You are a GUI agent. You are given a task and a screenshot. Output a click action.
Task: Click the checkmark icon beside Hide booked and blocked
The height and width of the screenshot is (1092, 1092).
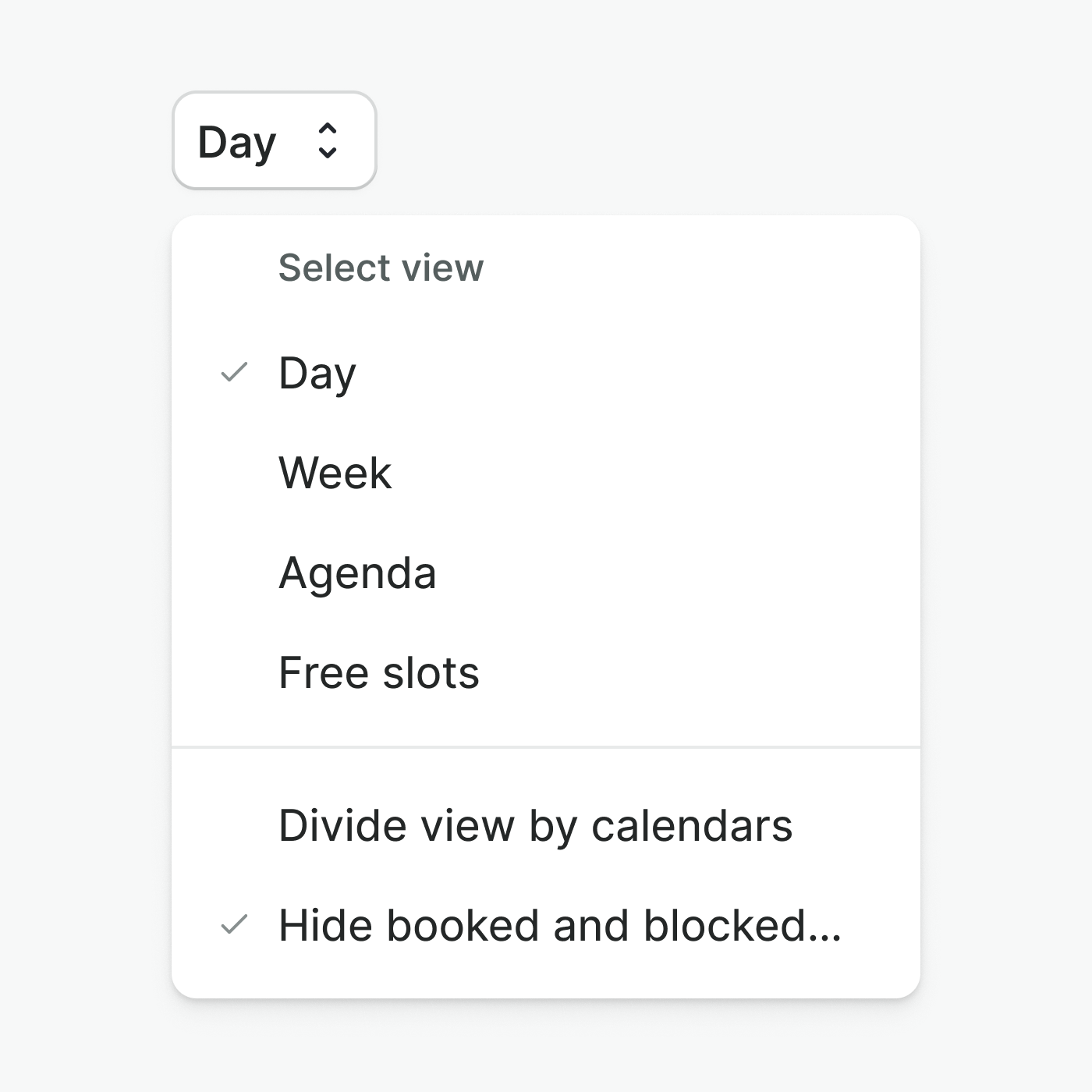(x=234, y=925)
